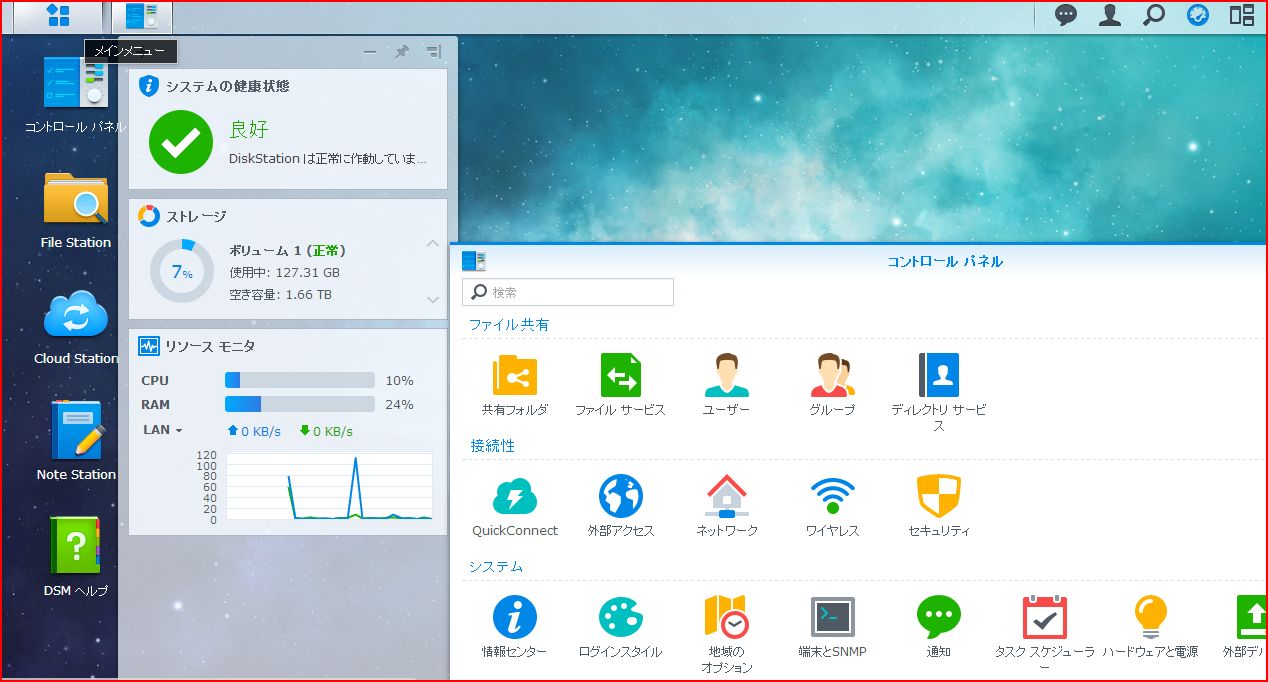1268x682 pixels.
Task: Click the コントロール パネル window title
Action: [945, 262]
